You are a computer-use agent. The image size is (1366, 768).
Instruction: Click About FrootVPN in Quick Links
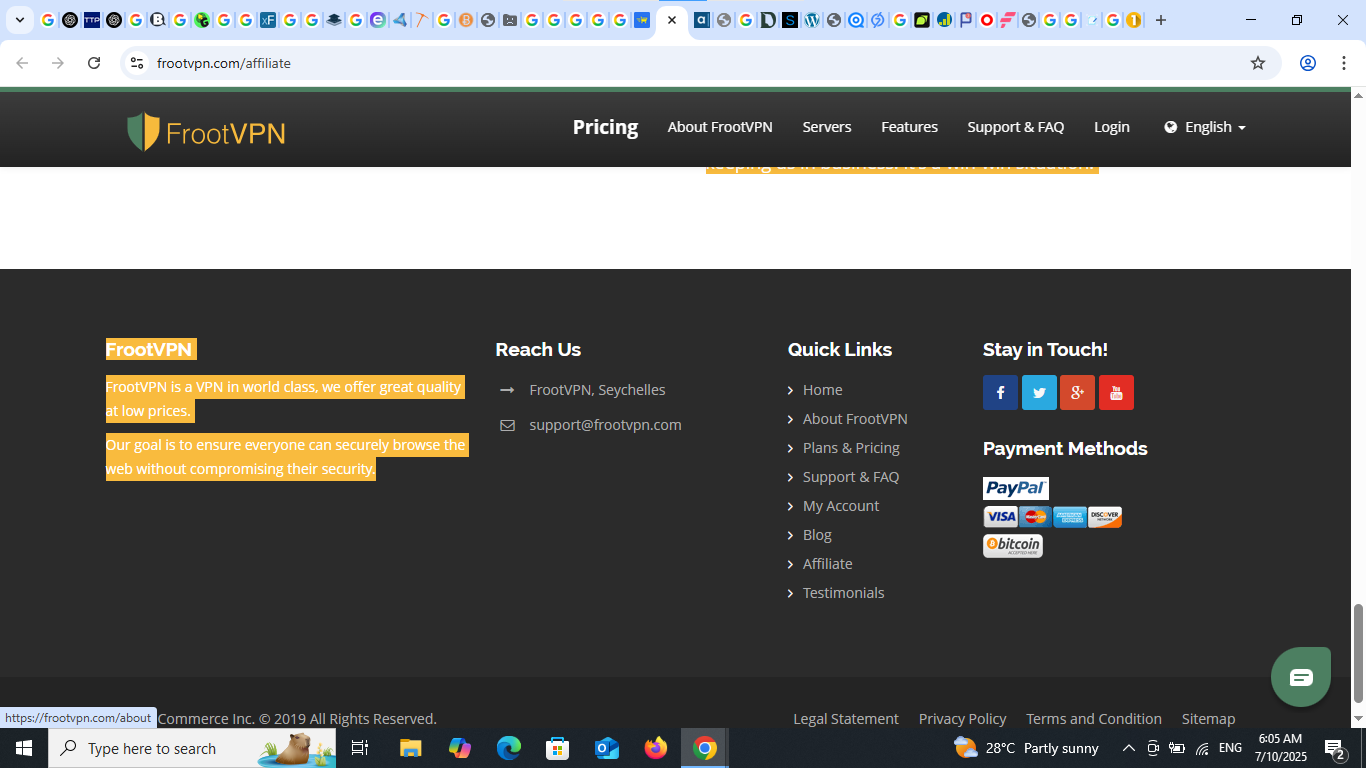point(855,419)
